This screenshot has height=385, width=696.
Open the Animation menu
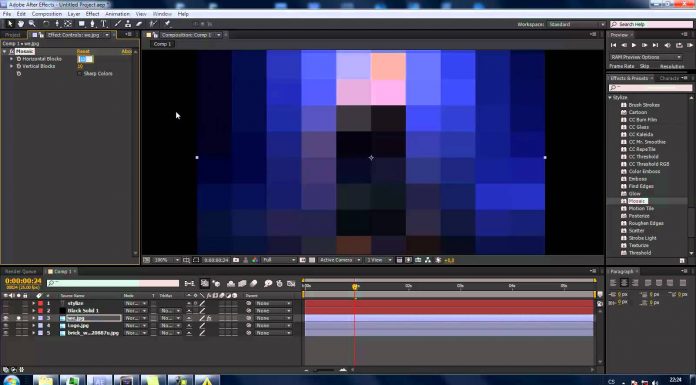117,14
